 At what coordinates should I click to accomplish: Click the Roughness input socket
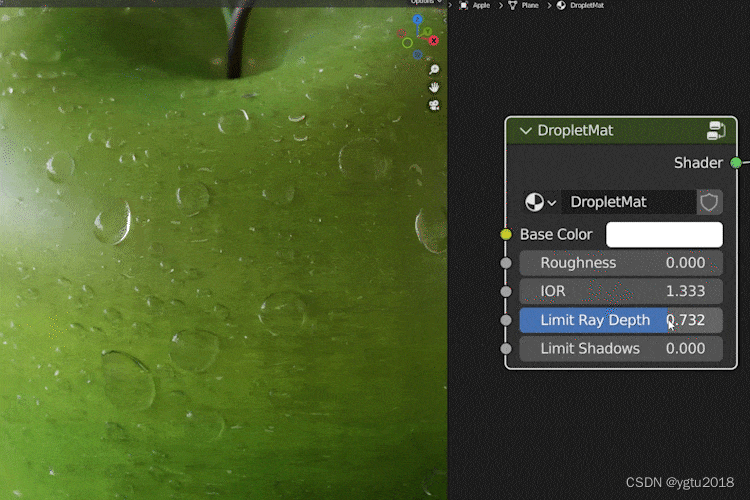click(x=506, y=263)
